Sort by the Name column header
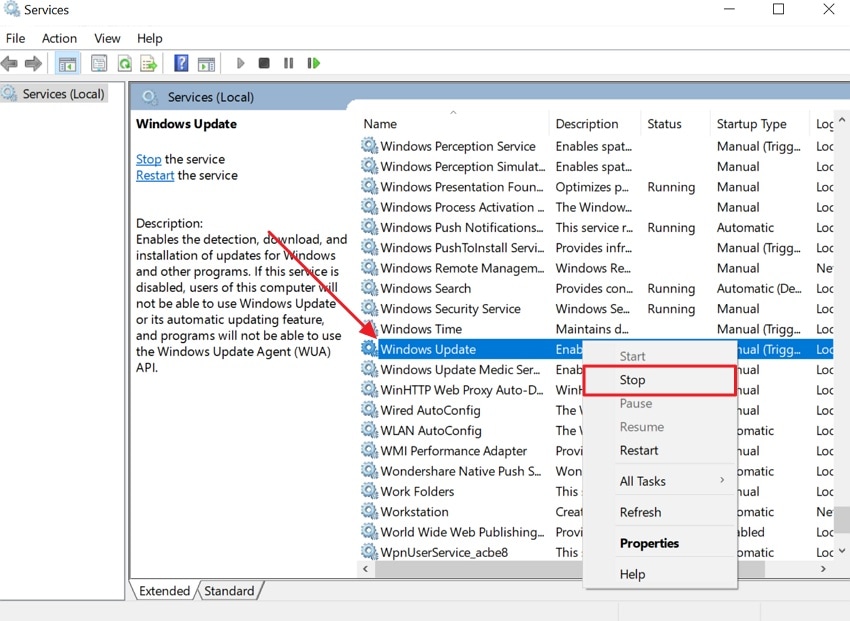This screenshot has width=850, height=621. [x=453, y=124]
